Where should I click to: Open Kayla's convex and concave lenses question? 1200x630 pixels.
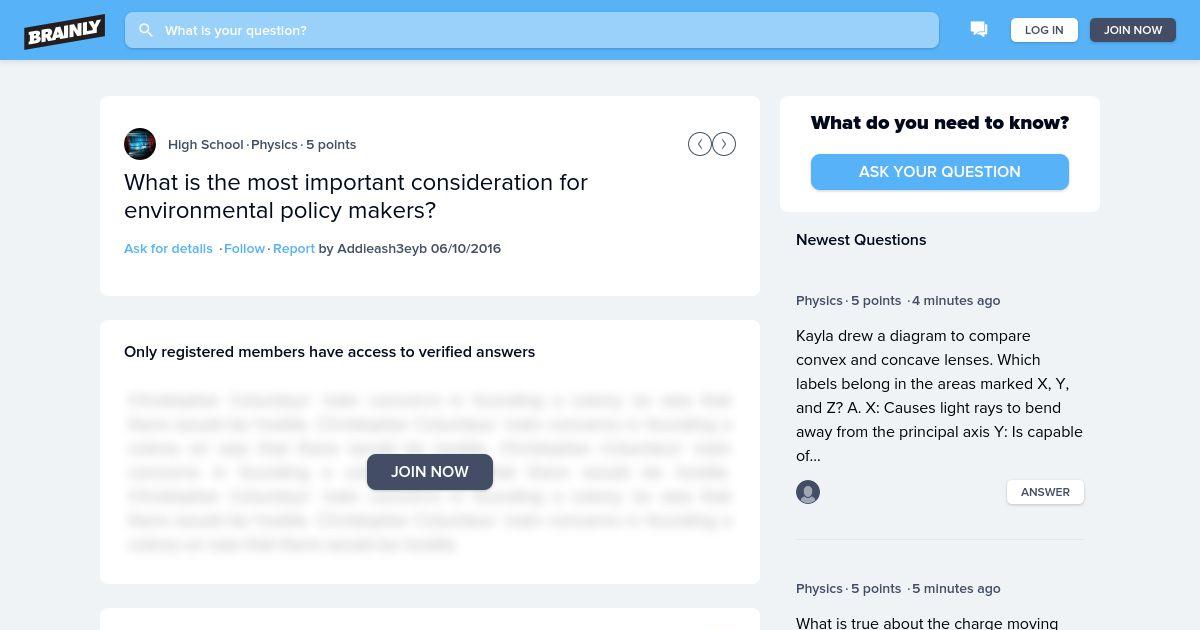pyautogui.click(x=939, y=396)
